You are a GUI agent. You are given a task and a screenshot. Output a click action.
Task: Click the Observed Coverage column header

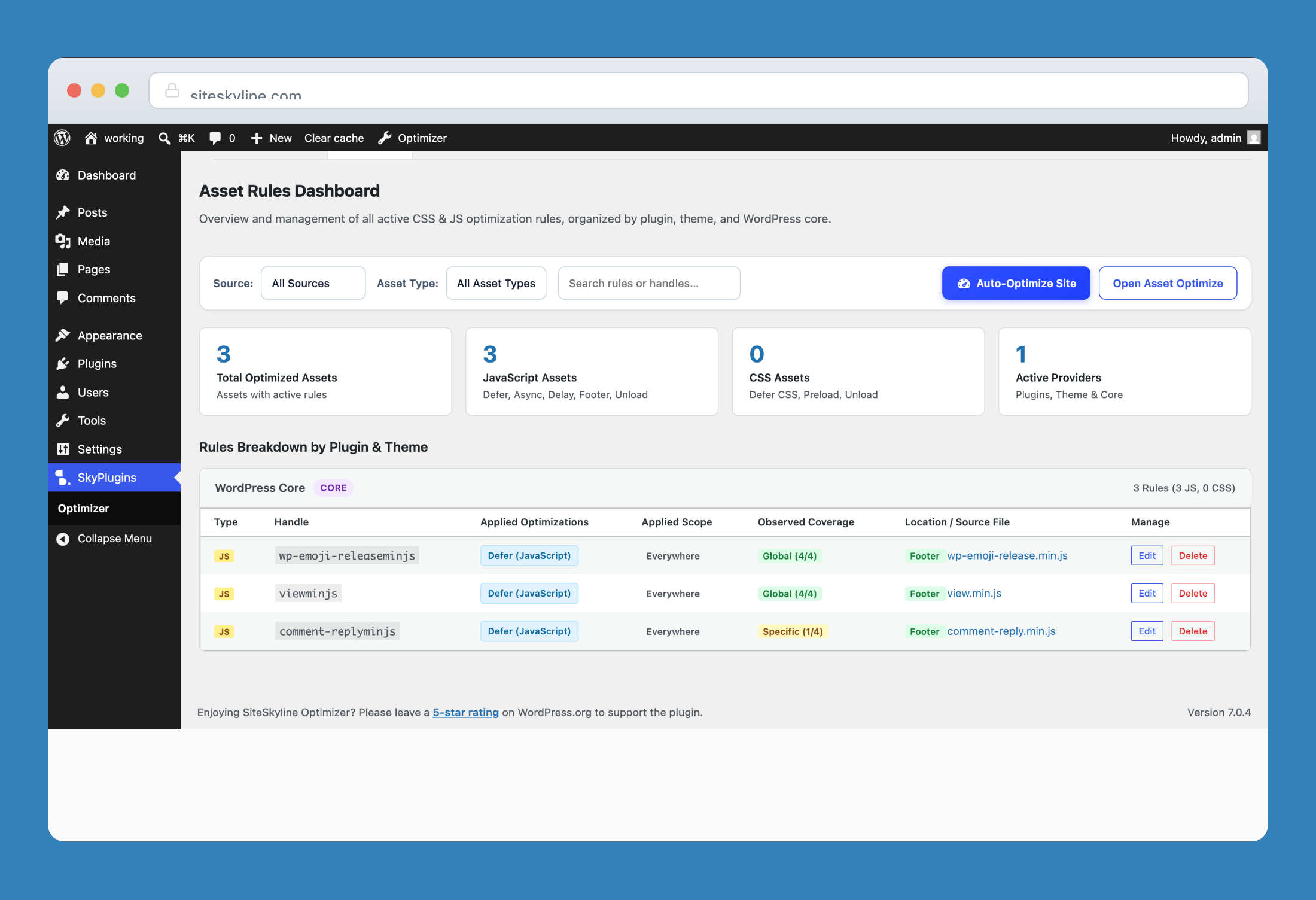coord(806,522)
